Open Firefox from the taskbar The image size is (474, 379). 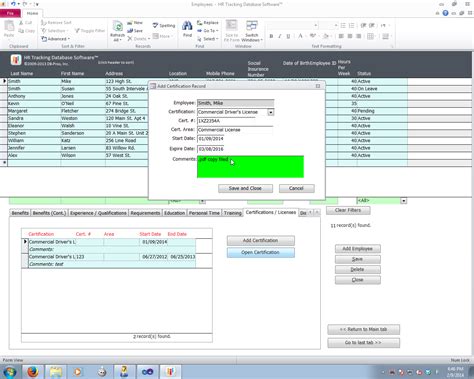pyautogui.click(x=33, y=371)
